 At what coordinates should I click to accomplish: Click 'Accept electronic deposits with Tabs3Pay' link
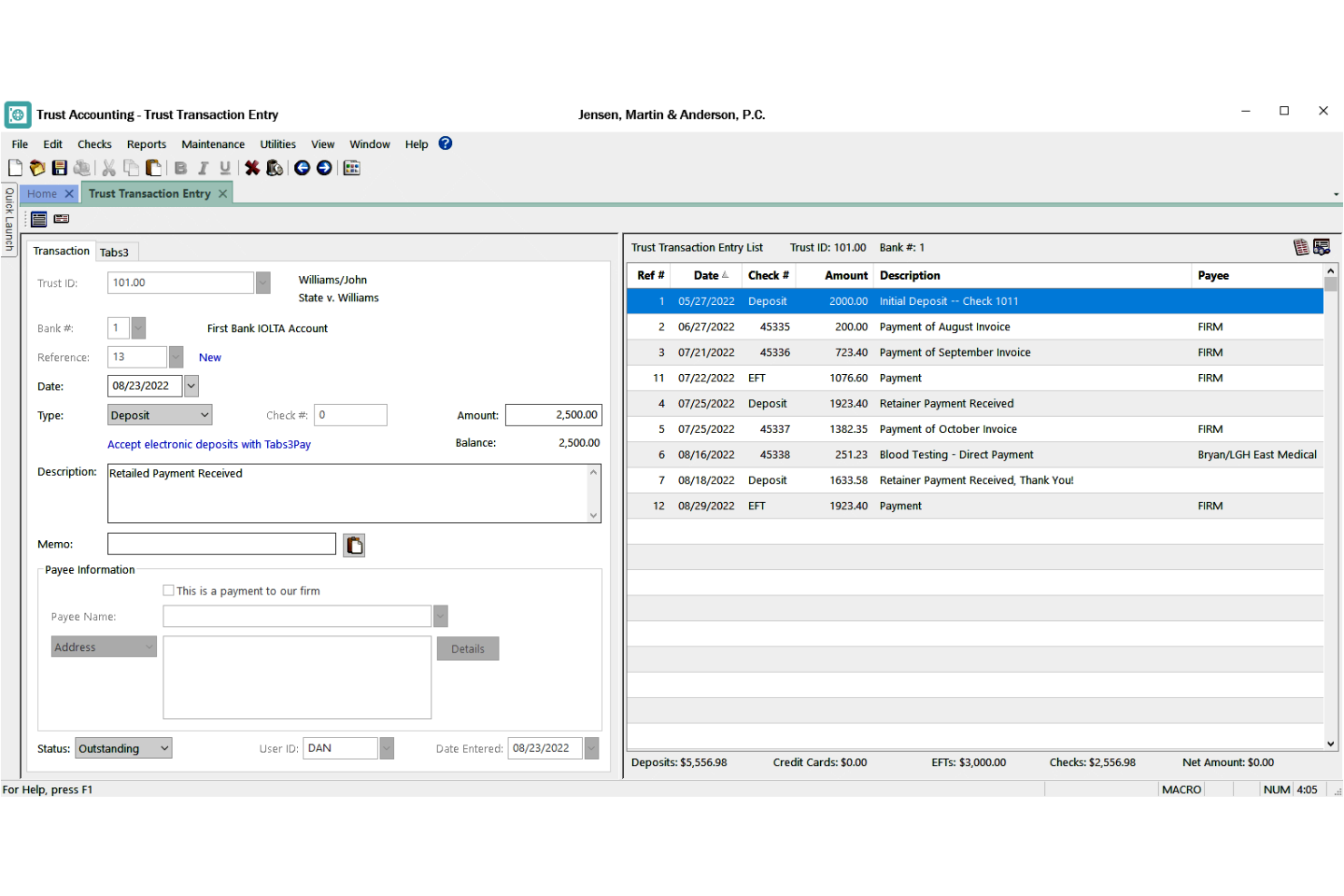coord(209,444)
